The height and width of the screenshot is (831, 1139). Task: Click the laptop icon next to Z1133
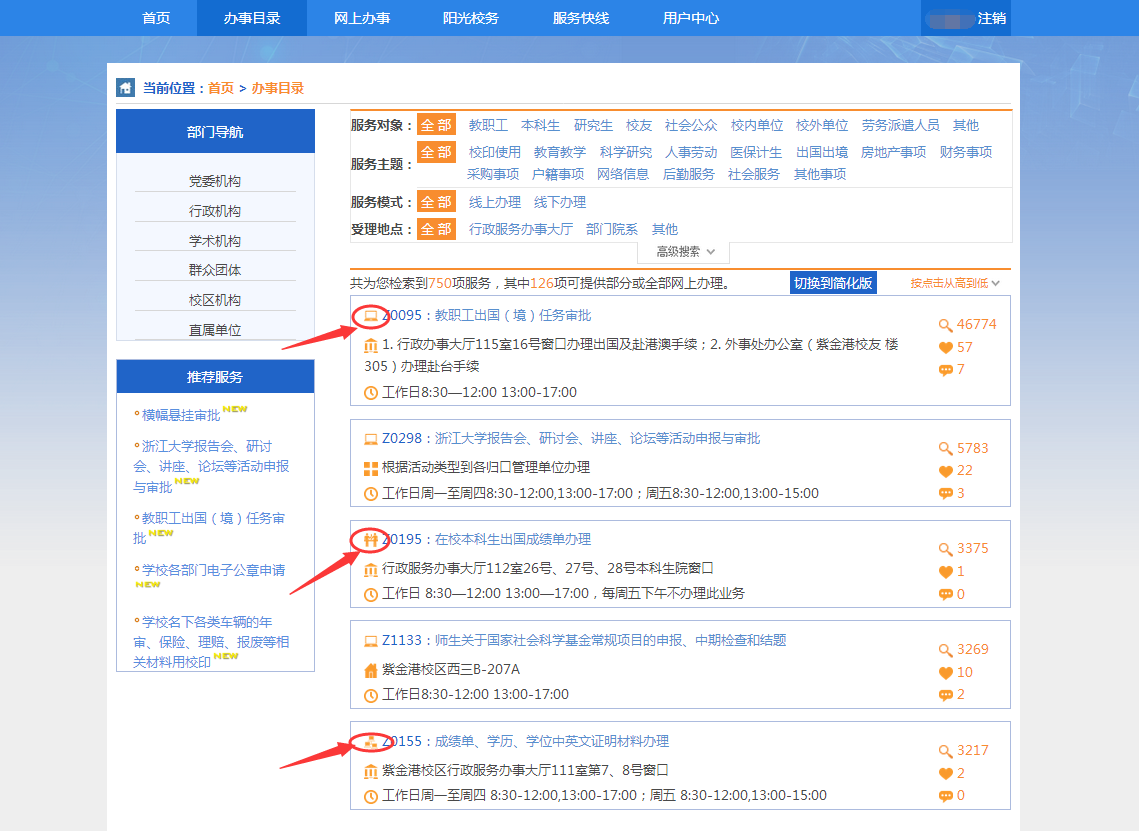tap(370, 641)
